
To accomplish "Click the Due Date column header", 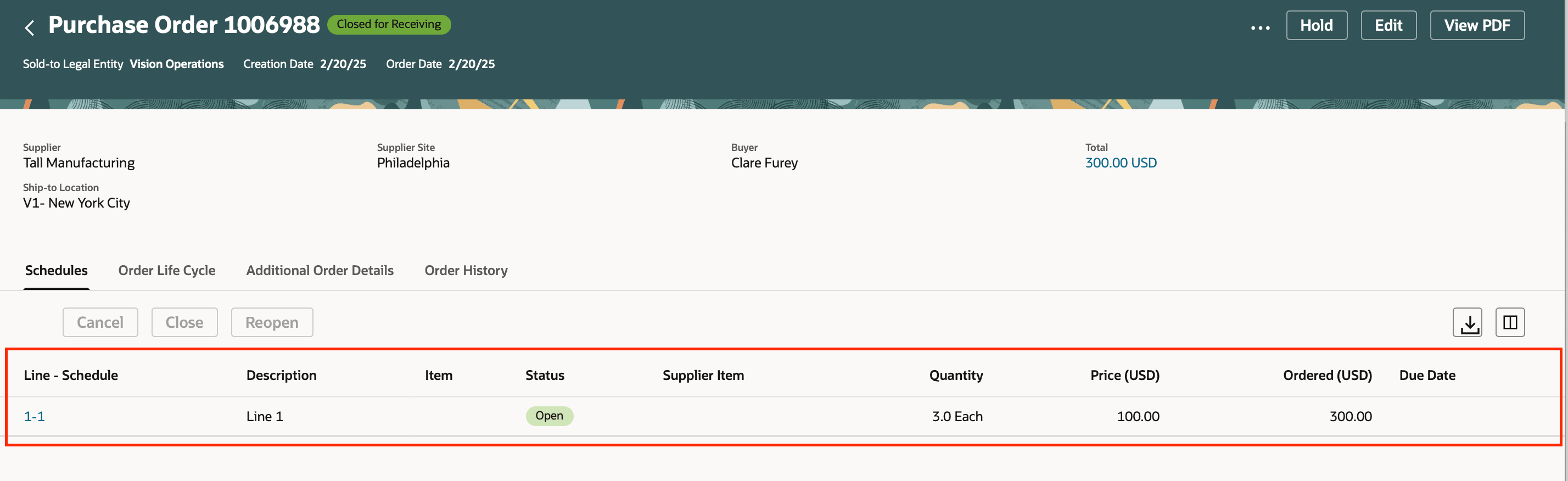I will tap(1427, 375).
